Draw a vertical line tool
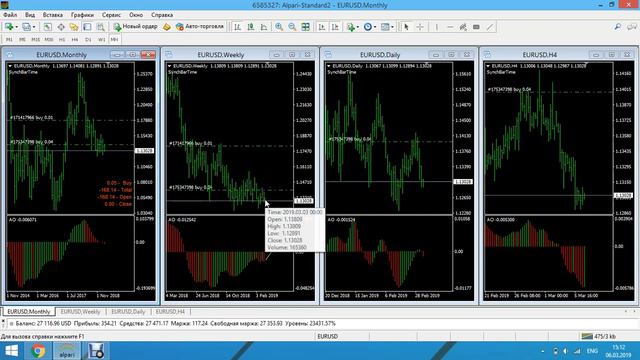640x360 pixels. [436, 27]
